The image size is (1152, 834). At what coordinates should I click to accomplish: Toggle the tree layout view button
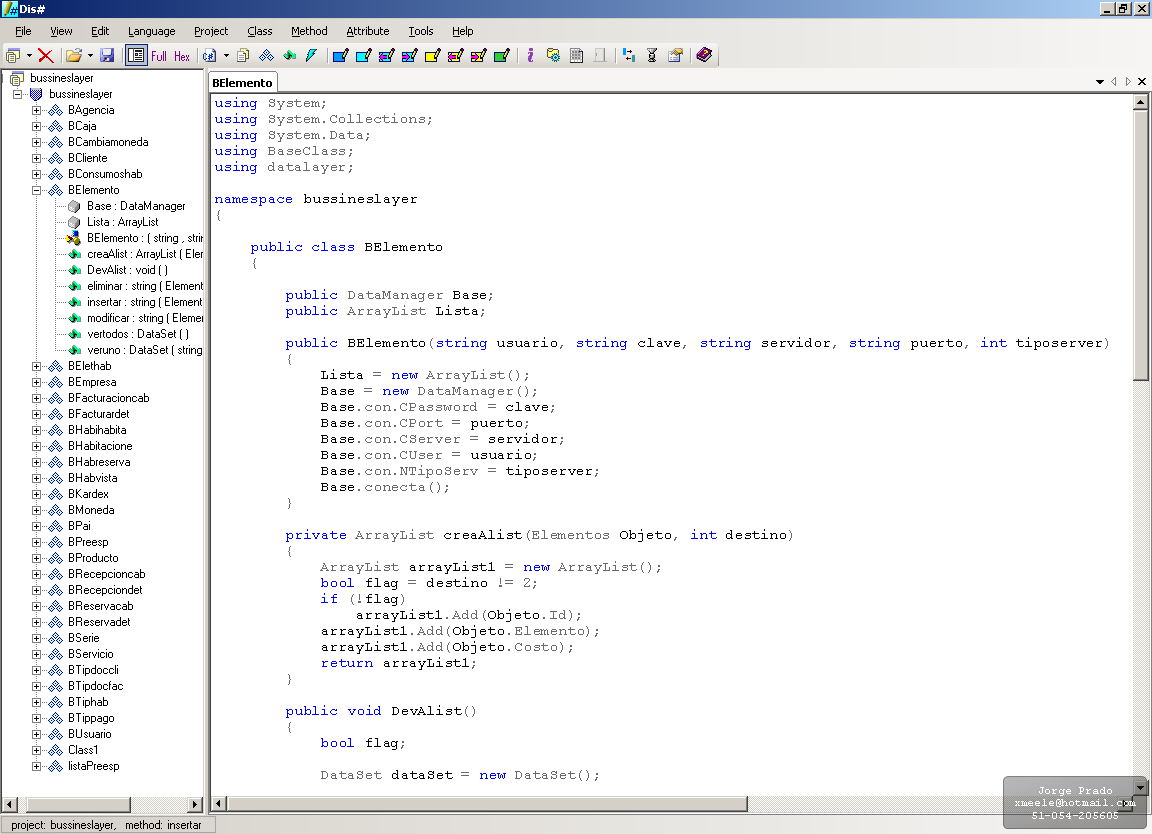pyautogui.click(x=136, y=56)
